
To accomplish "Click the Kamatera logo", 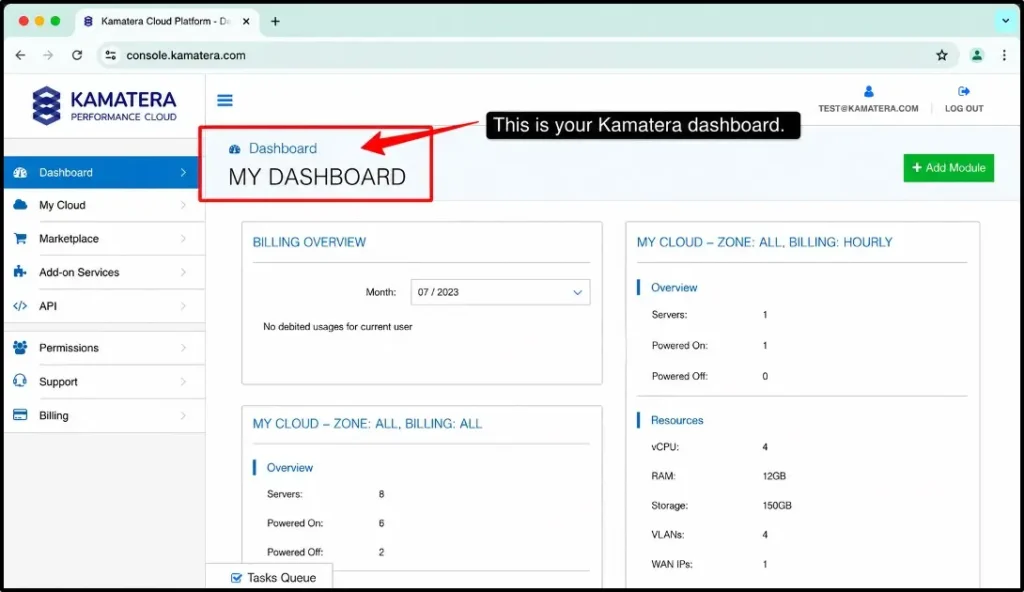I will (x=104, y=105).
